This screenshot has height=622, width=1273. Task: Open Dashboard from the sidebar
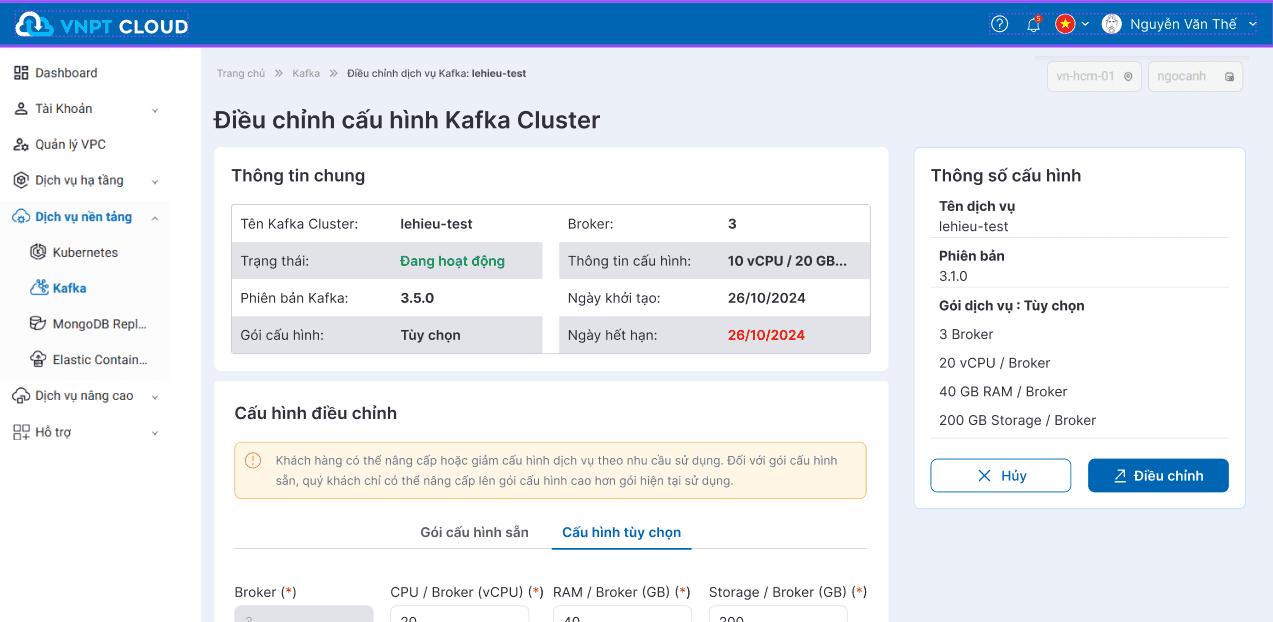(66, 73)
